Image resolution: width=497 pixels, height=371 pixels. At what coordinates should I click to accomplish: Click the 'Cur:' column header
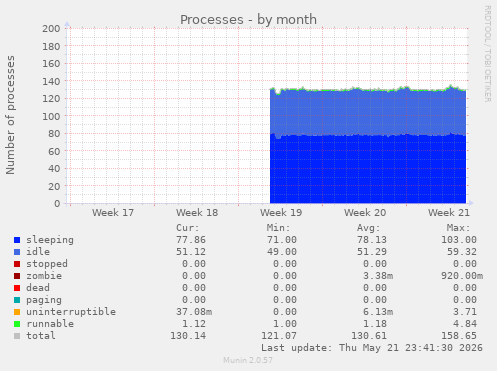(188, 228)
